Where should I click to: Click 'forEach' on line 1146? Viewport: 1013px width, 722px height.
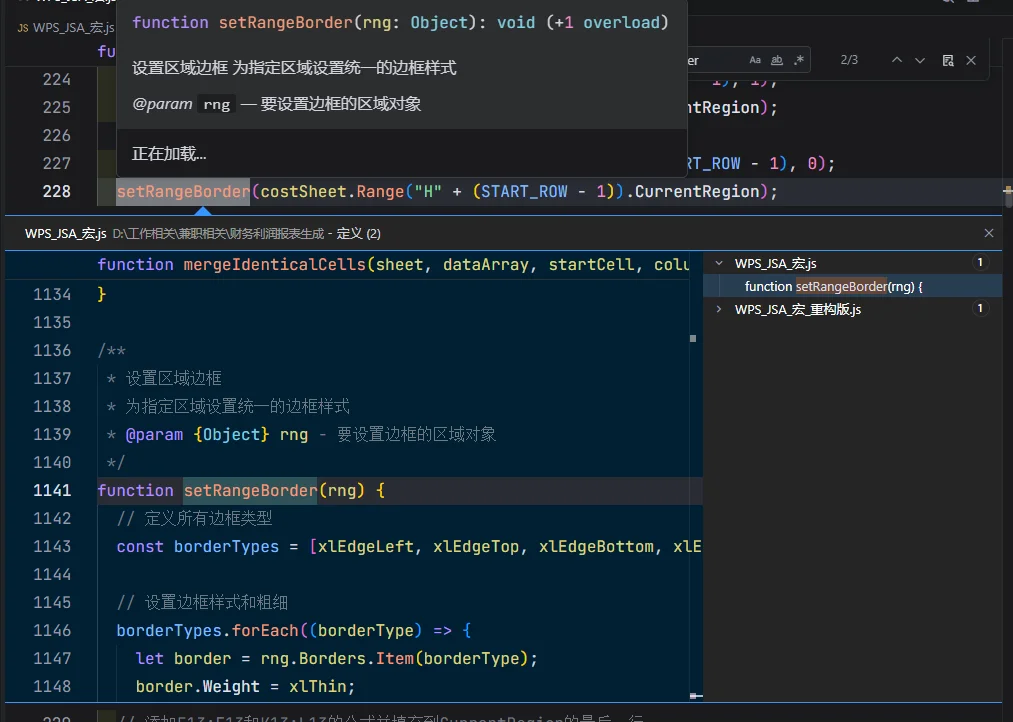[x=265, y=631]
